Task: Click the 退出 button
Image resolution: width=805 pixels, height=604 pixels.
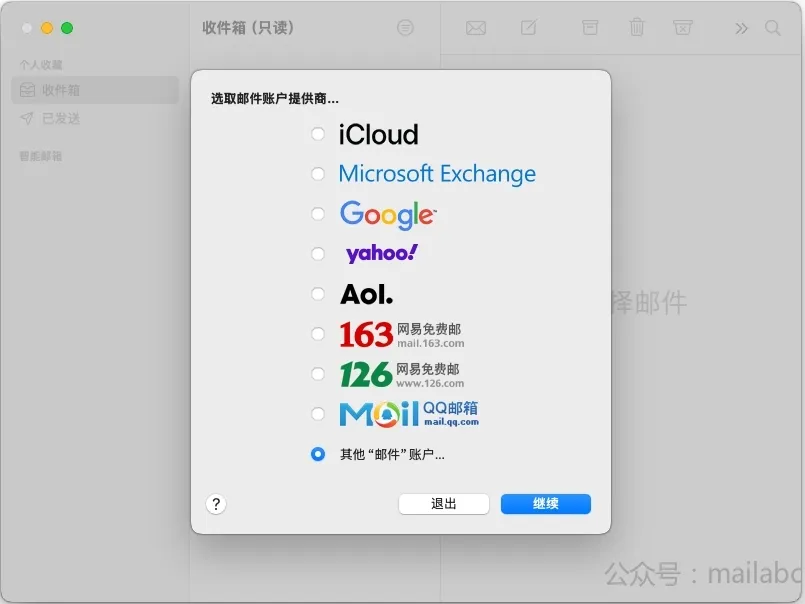Action: (x=444, y=504)
